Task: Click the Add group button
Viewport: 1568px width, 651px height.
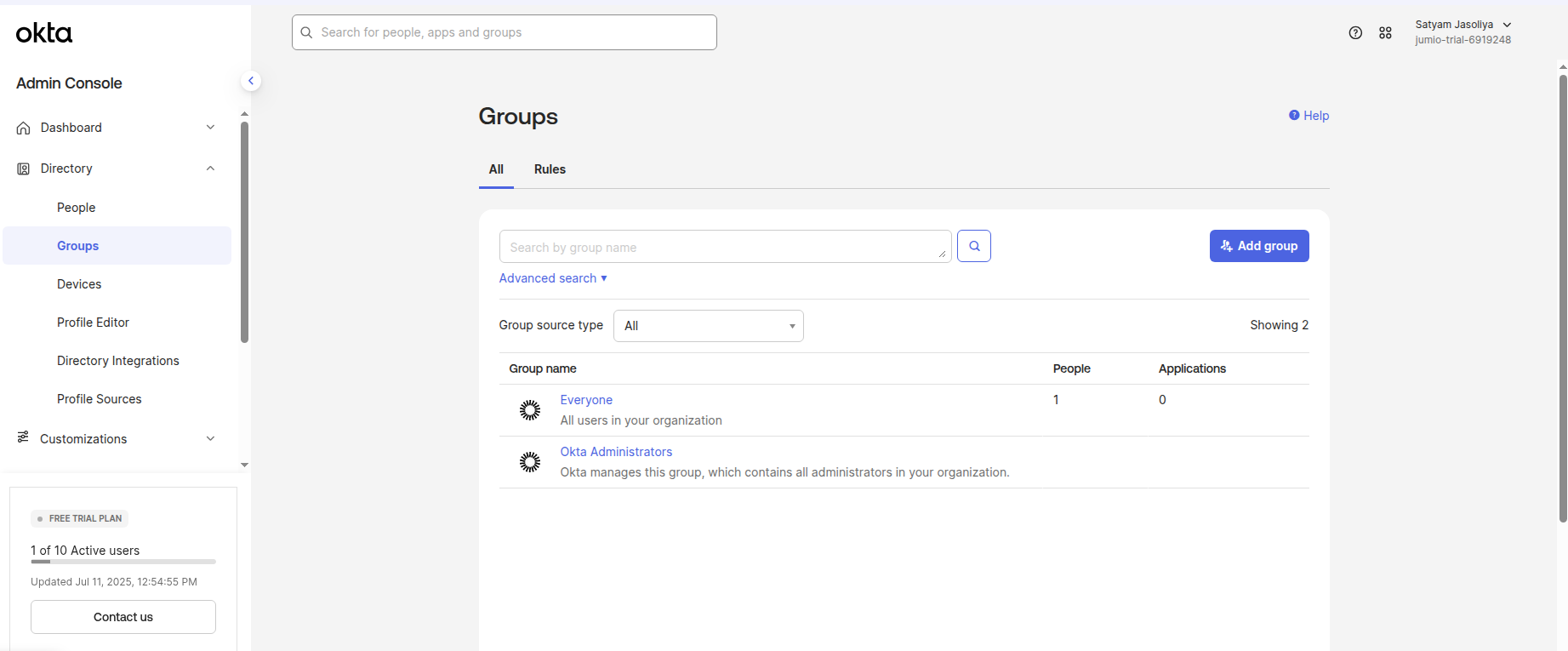Action: click(x=1258, y=246)
